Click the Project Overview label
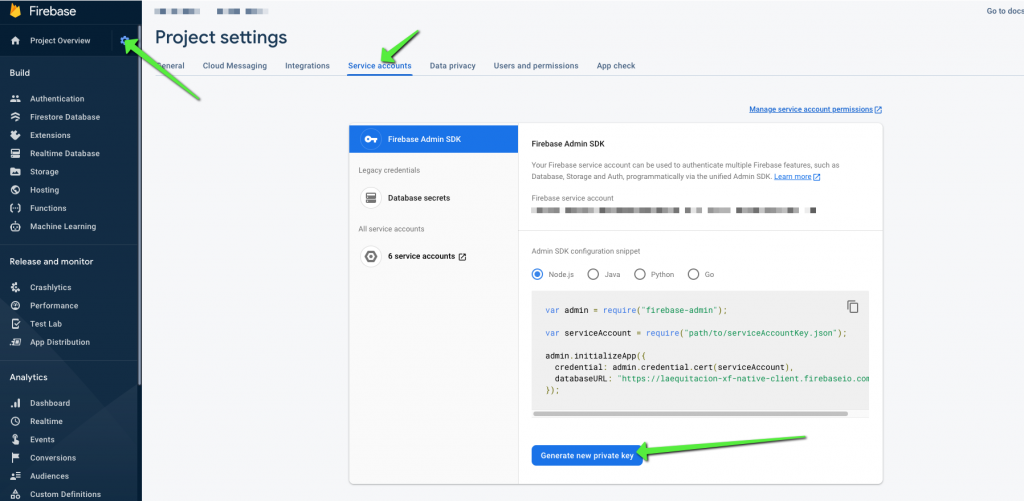The width and height of the screenshot is (1024, 501). coord(60,40)
